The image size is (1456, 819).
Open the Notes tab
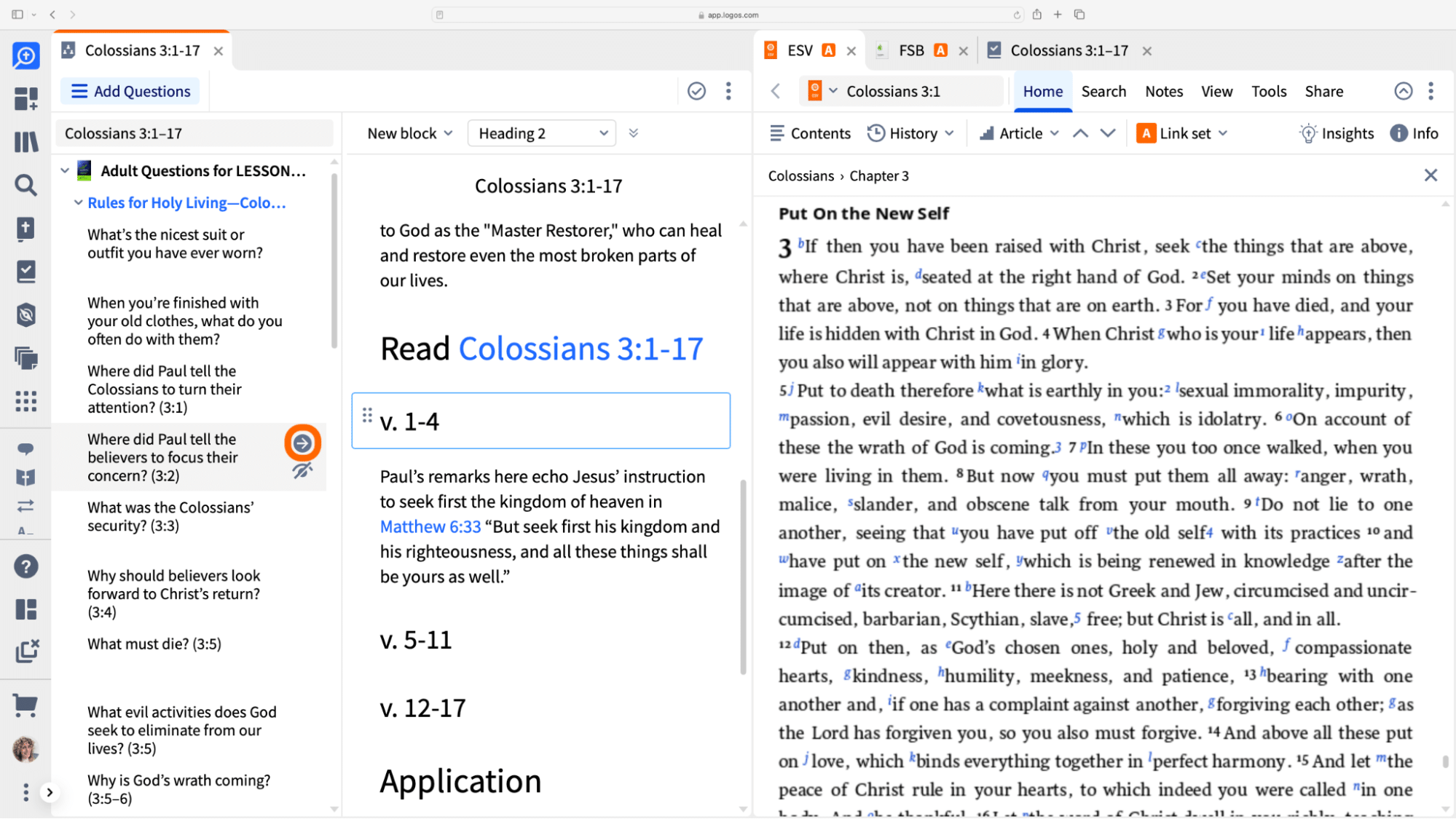[1164, 91]
